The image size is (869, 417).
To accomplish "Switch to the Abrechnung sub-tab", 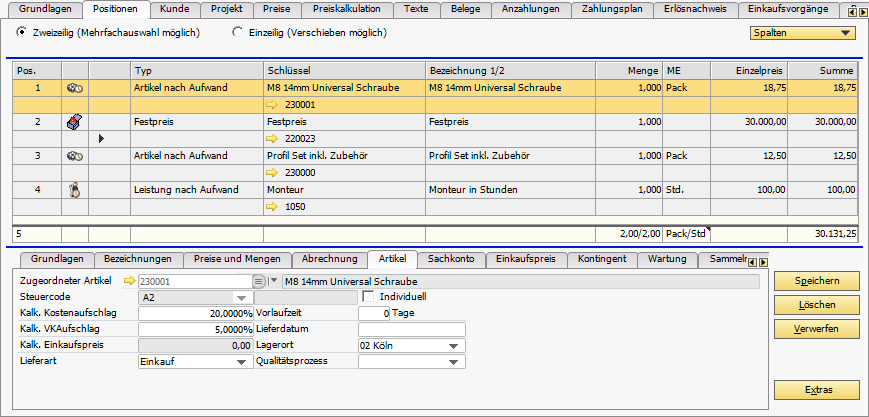I will (329, 259).
